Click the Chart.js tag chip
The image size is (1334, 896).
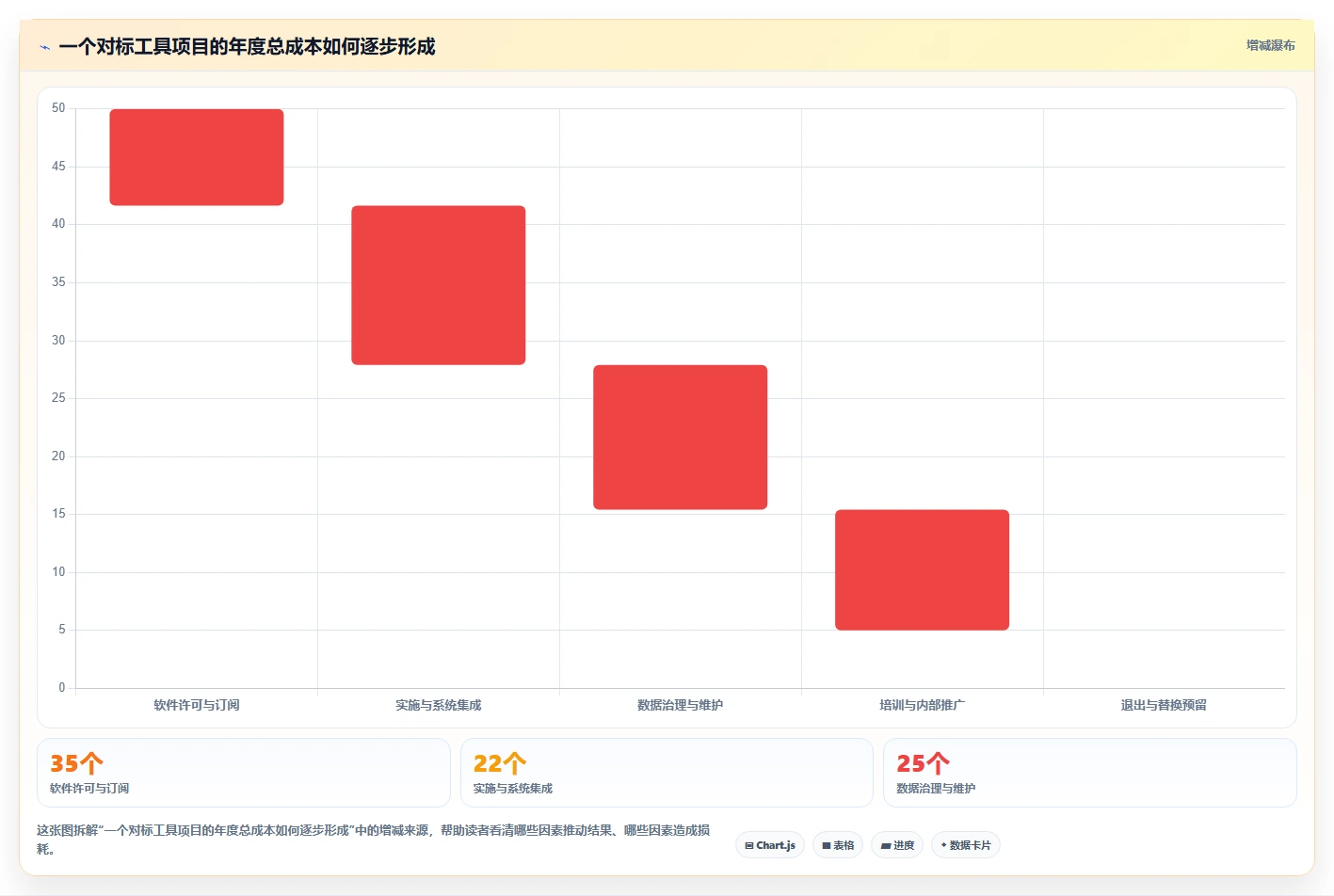770,845
